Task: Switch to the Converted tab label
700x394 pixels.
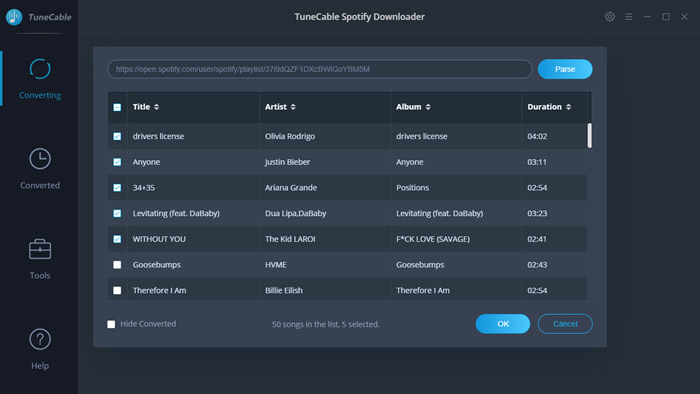Action: [40, 185]
